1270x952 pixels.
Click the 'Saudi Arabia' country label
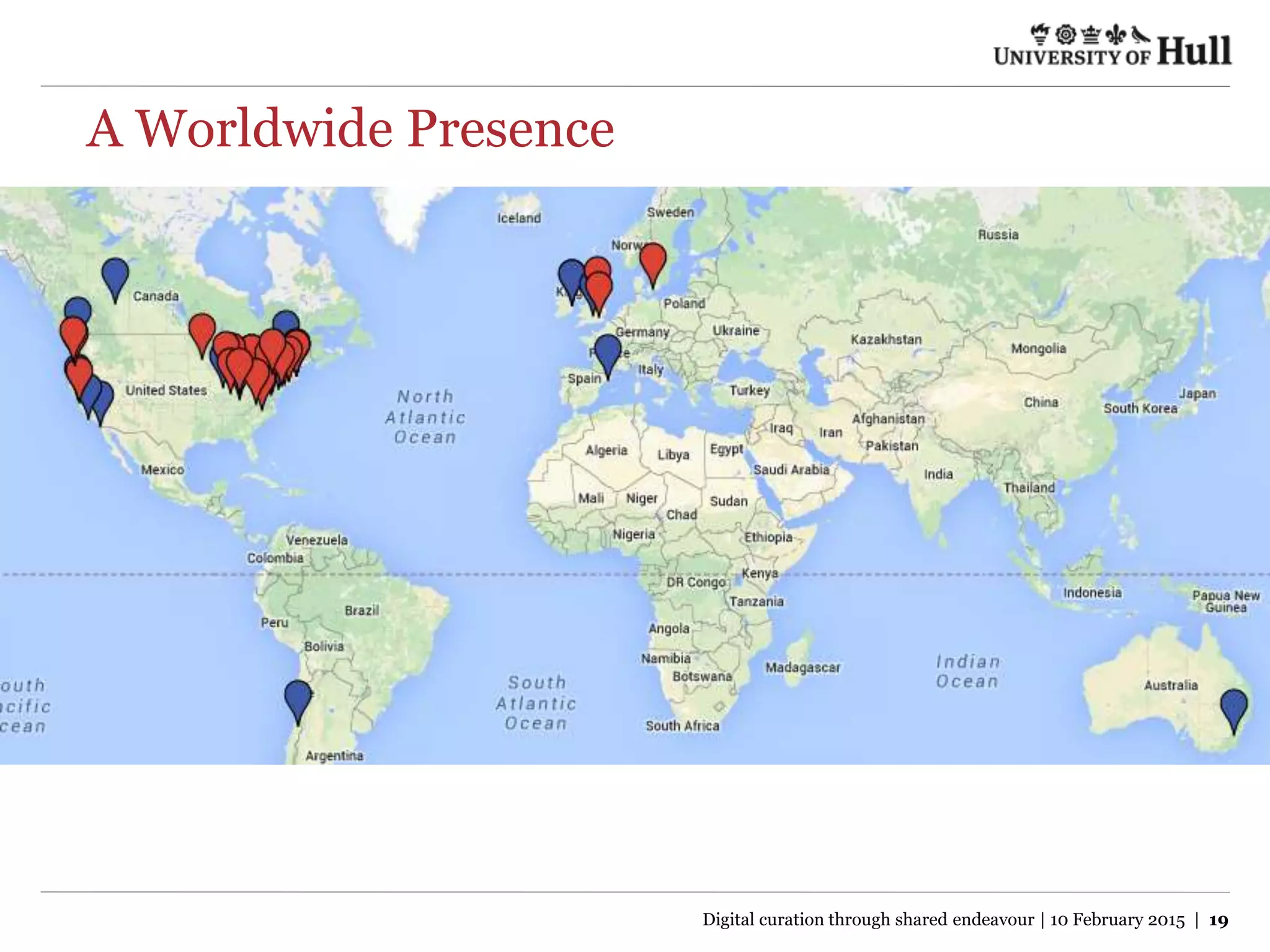click(x=791, y=470)
